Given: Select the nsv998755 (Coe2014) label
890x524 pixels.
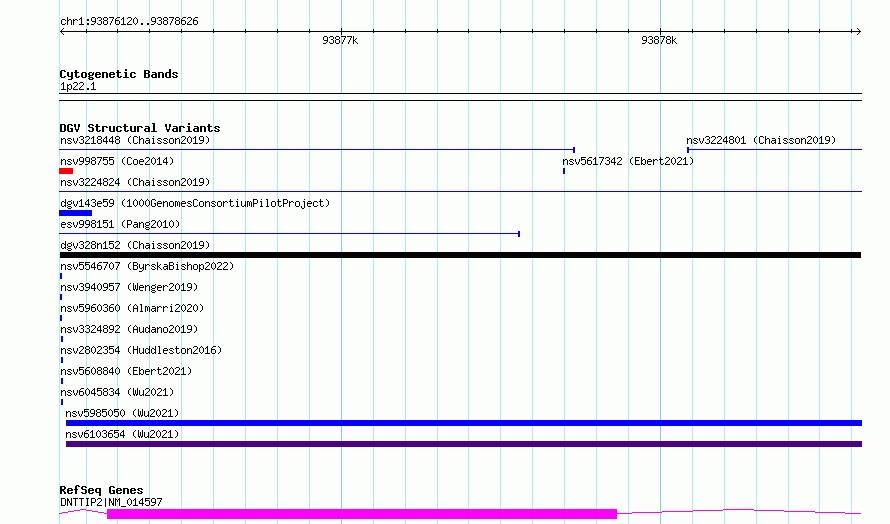Looking at the screenshot, I should pos(117,161).
